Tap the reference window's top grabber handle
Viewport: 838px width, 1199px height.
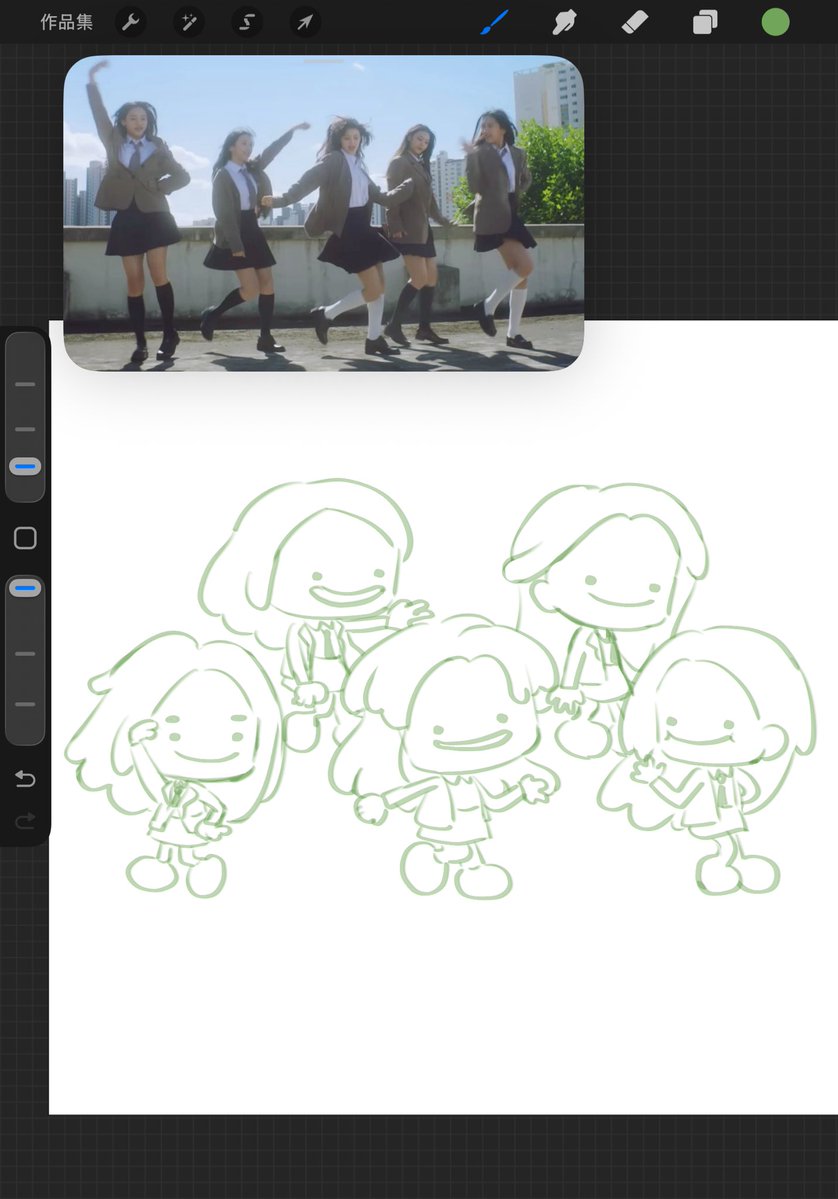[x=323, y=61]
